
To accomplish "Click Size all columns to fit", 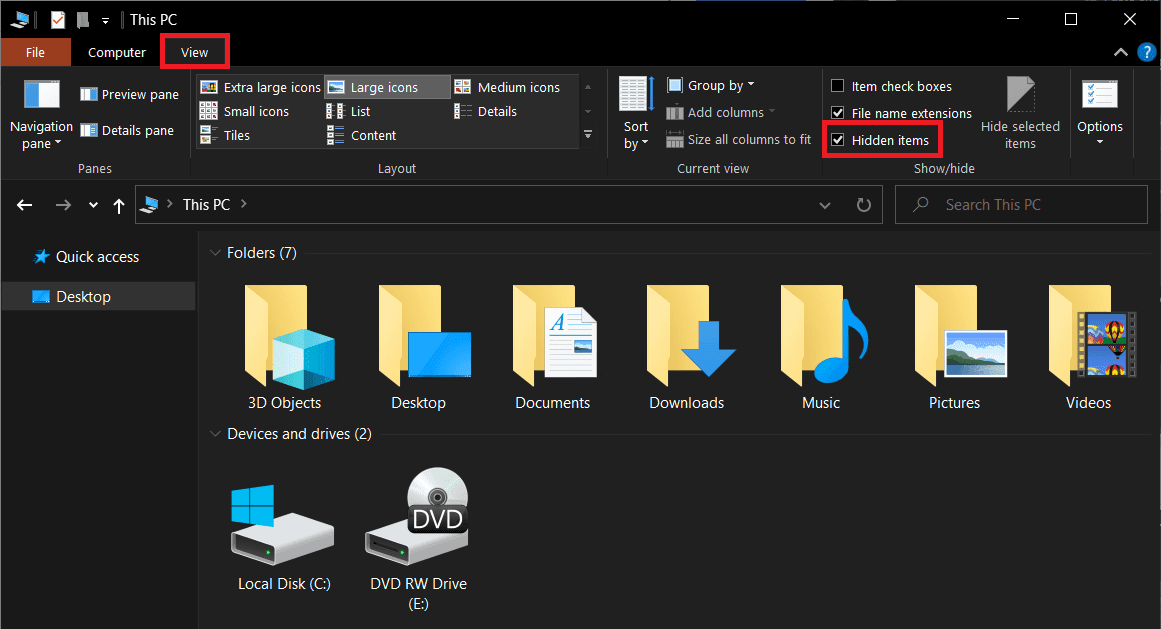I will [739, 139].
